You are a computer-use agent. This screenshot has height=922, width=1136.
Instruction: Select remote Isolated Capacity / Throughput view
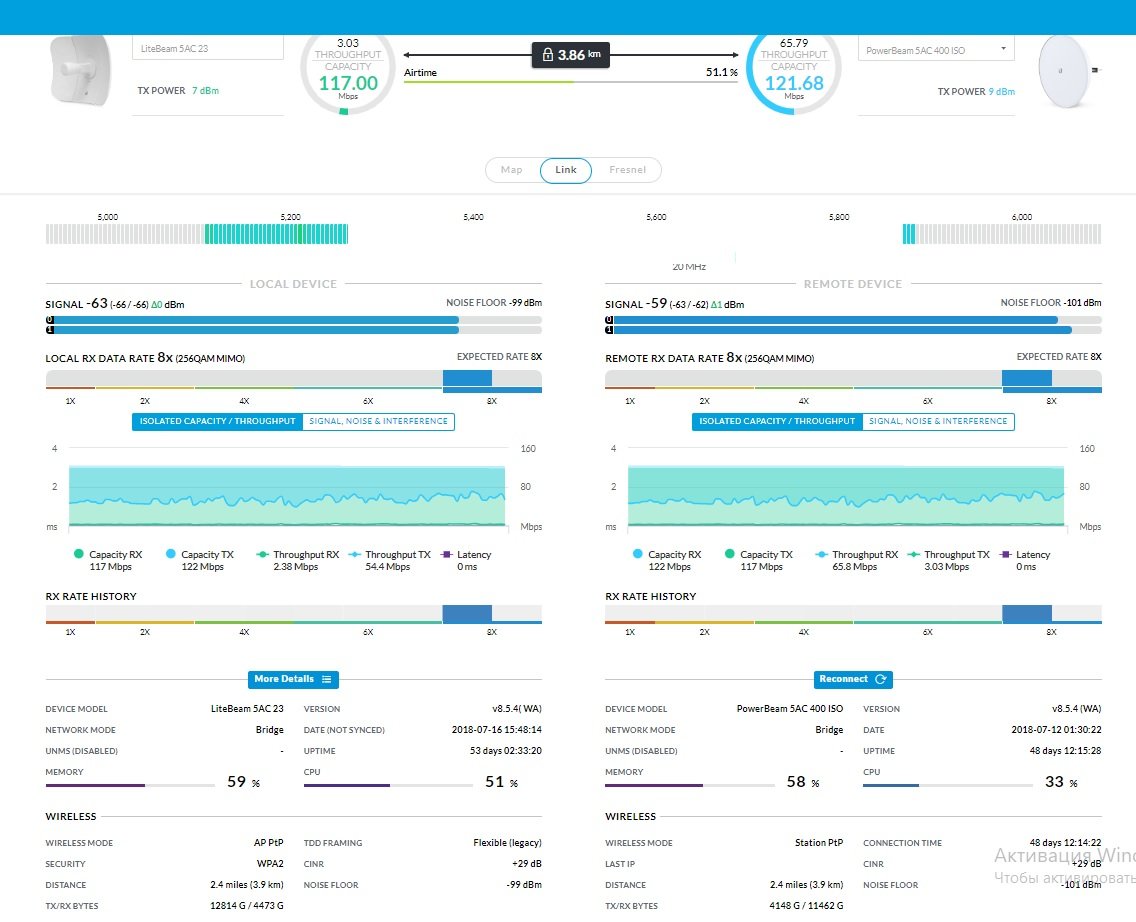click(777, 422)
